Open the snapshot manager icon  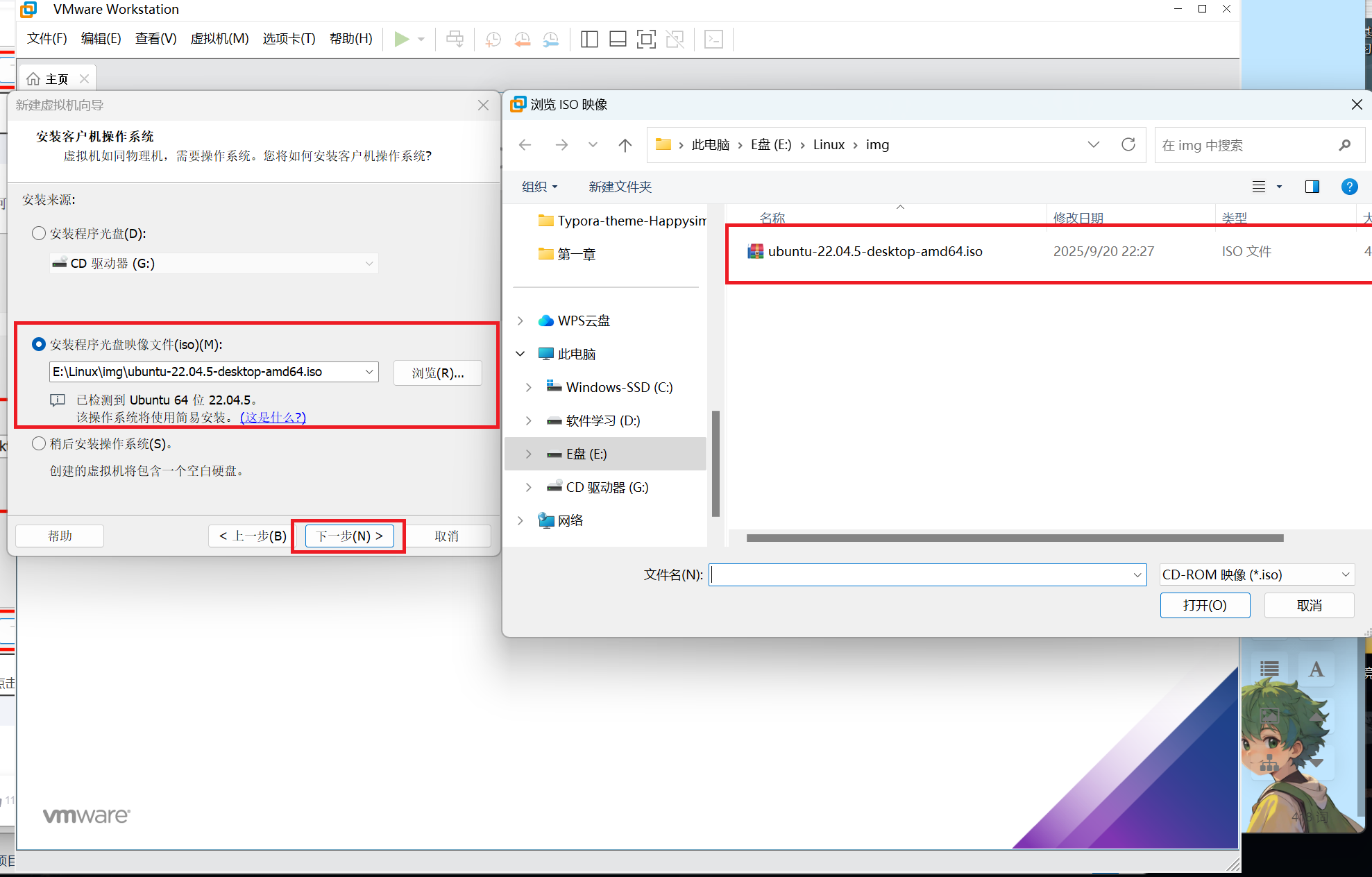tap(550, 39)
